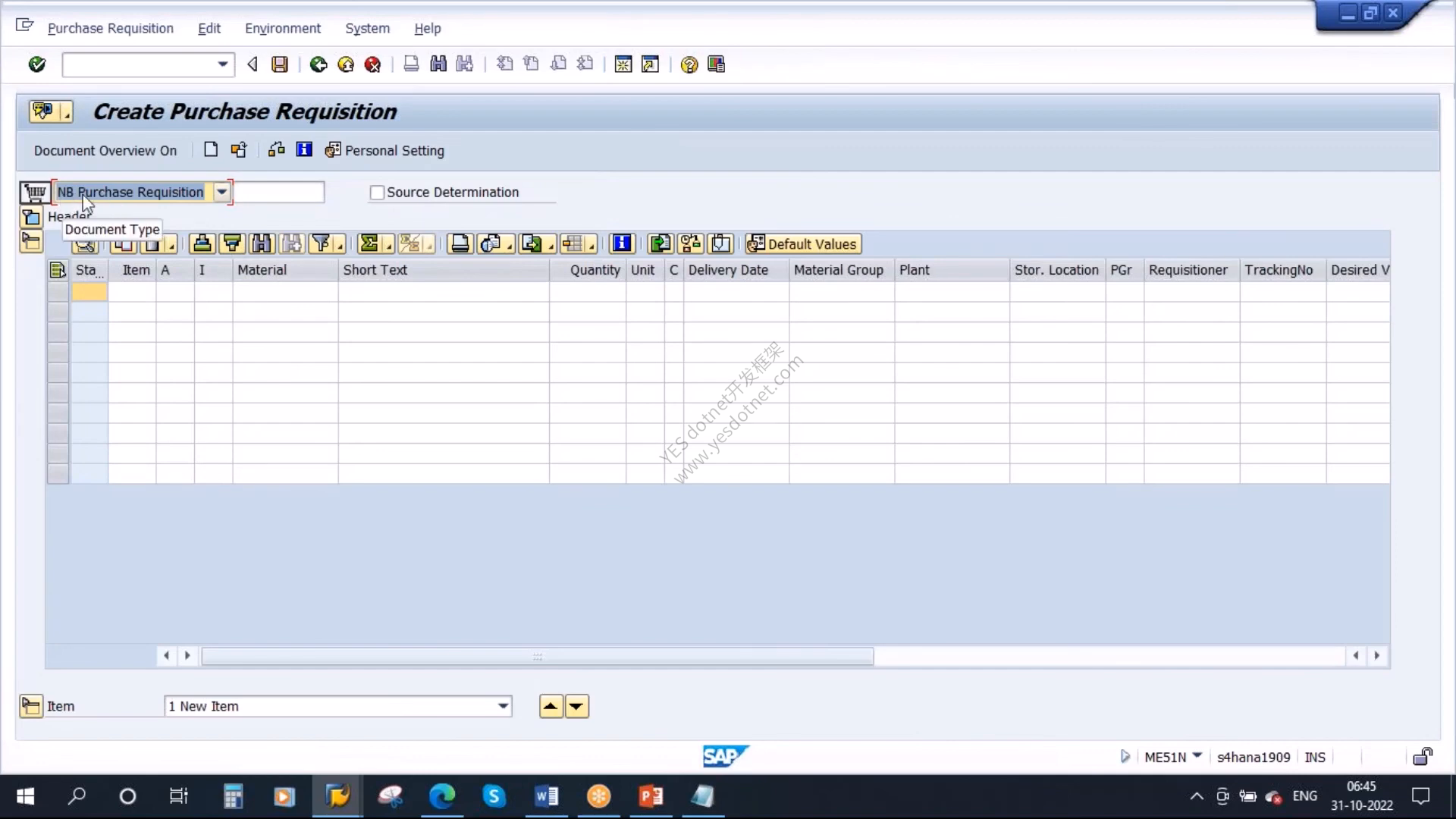Click the previous item up arrow button
The height and width of the screenshot is (819, 1456).
pyautogui.click(x=551, y=706)
